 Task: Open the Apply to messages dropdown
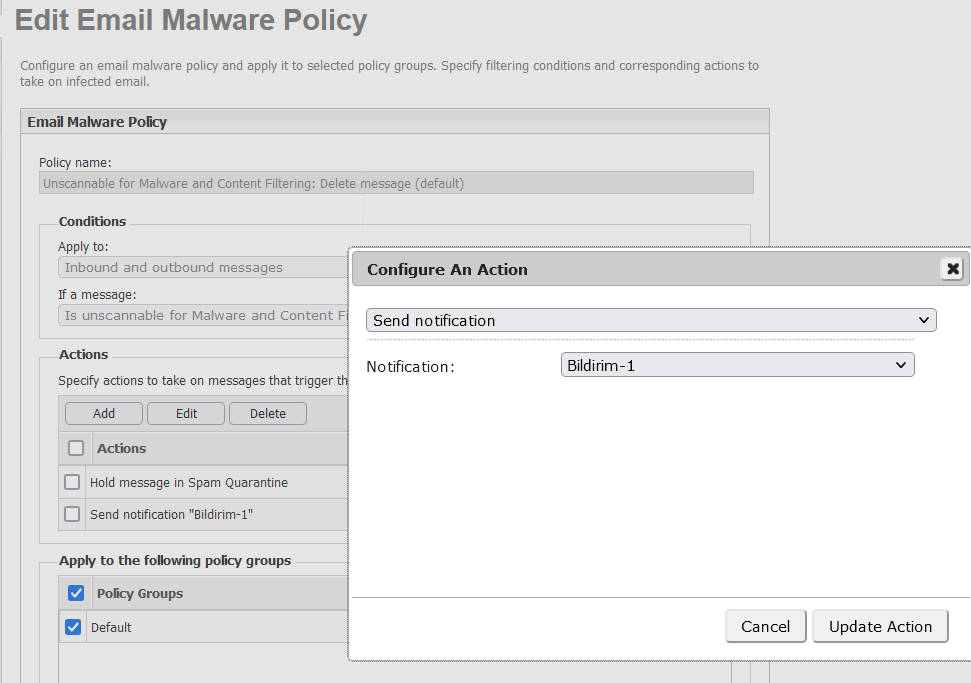200,267
